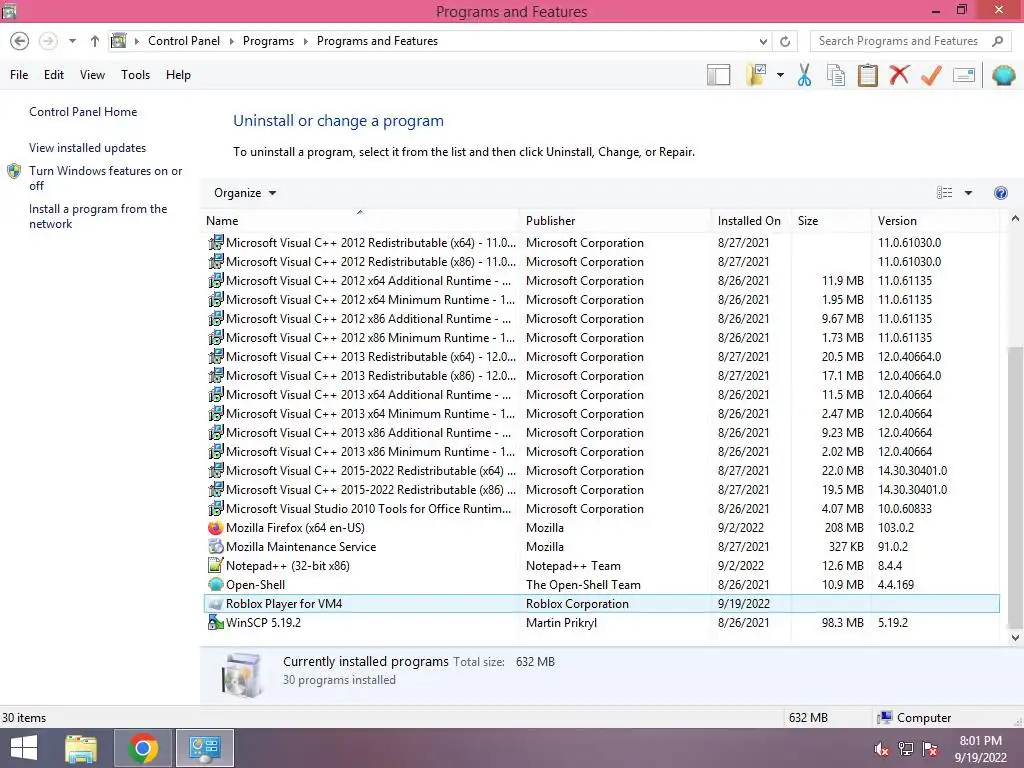The height and width of the screenshot is (768, 1024).
Task: Open the folder options dropdown arrow
Action: pyautogui.click(x=780, y=75)
